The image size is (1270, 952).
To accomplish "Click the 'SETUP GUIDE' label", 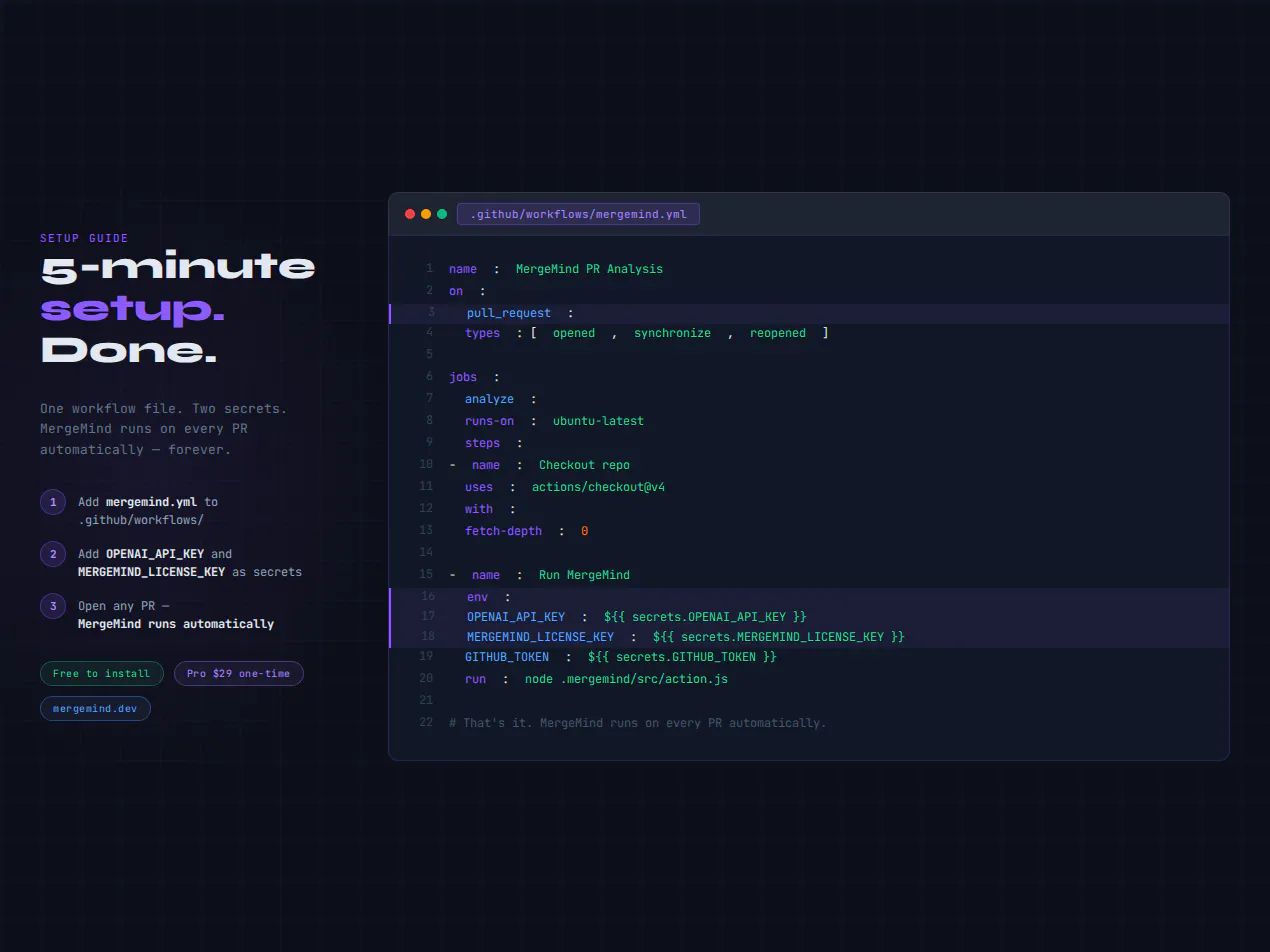I will pyautogui.click(x=84, y=238).
